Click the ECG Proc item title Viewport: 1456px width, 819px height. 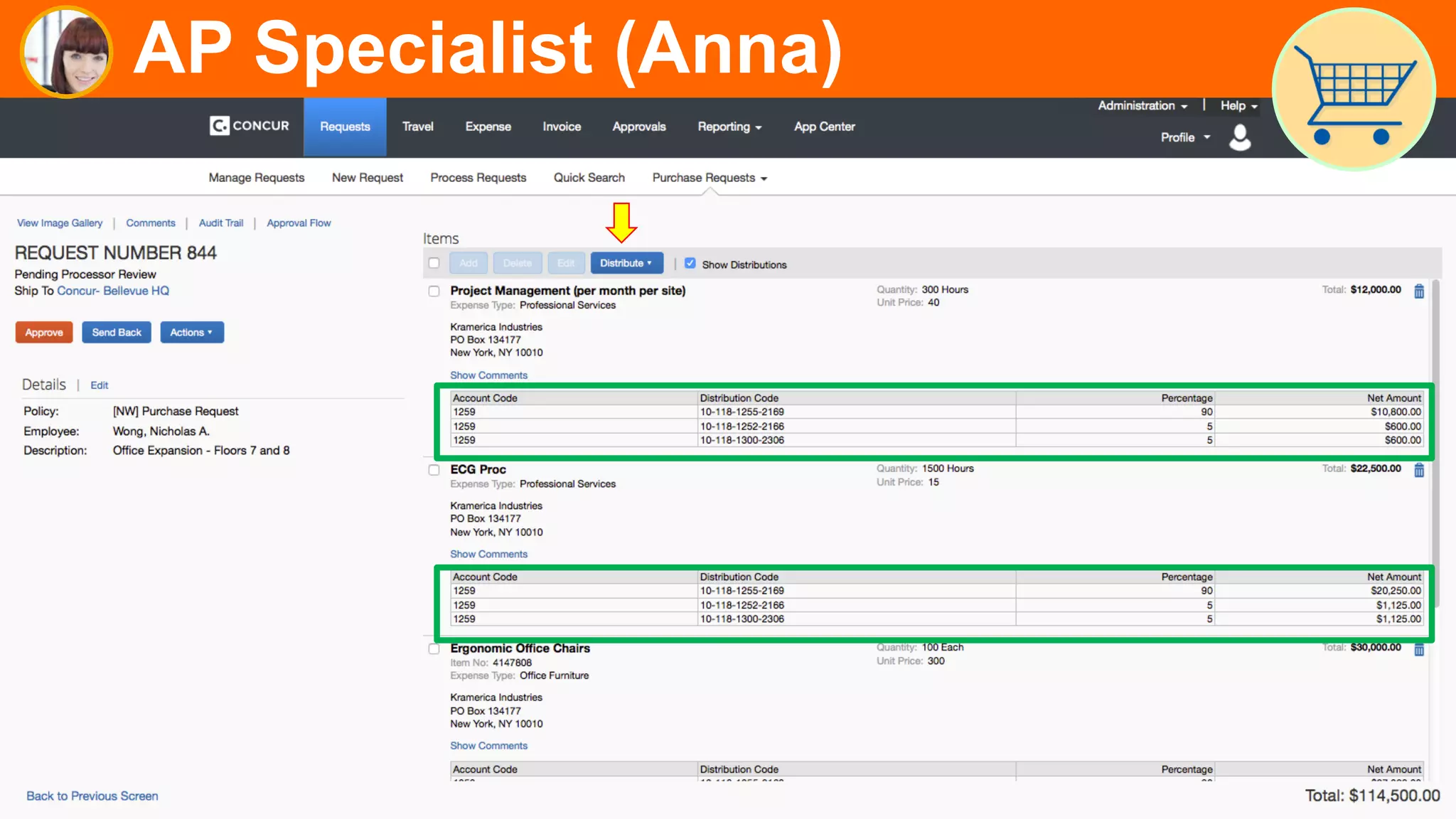tap(478, 470)
